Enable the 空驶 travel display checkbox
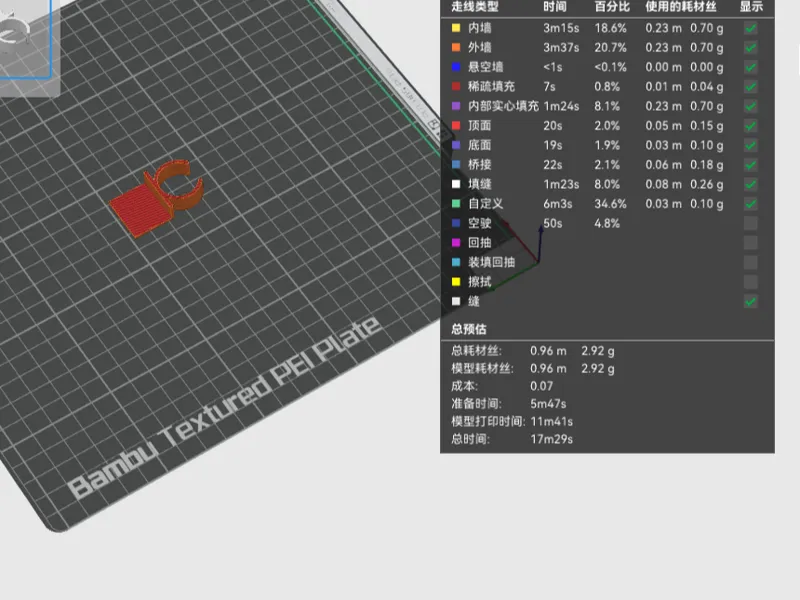This screenshot has width=800, height=600. (751, 223)
